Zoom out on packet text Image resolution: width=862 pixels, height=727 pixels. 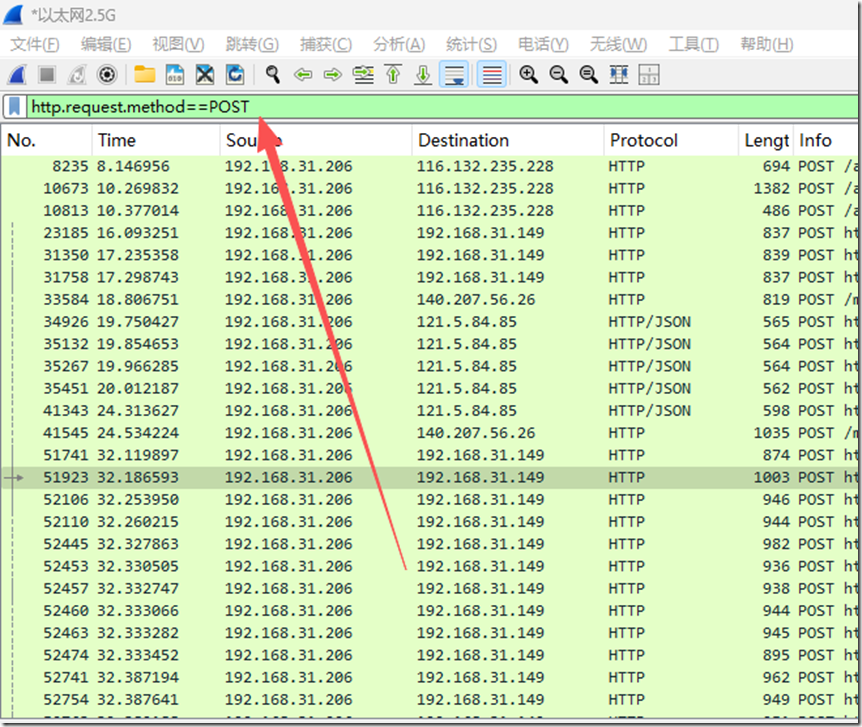click(x=559, y=74)
